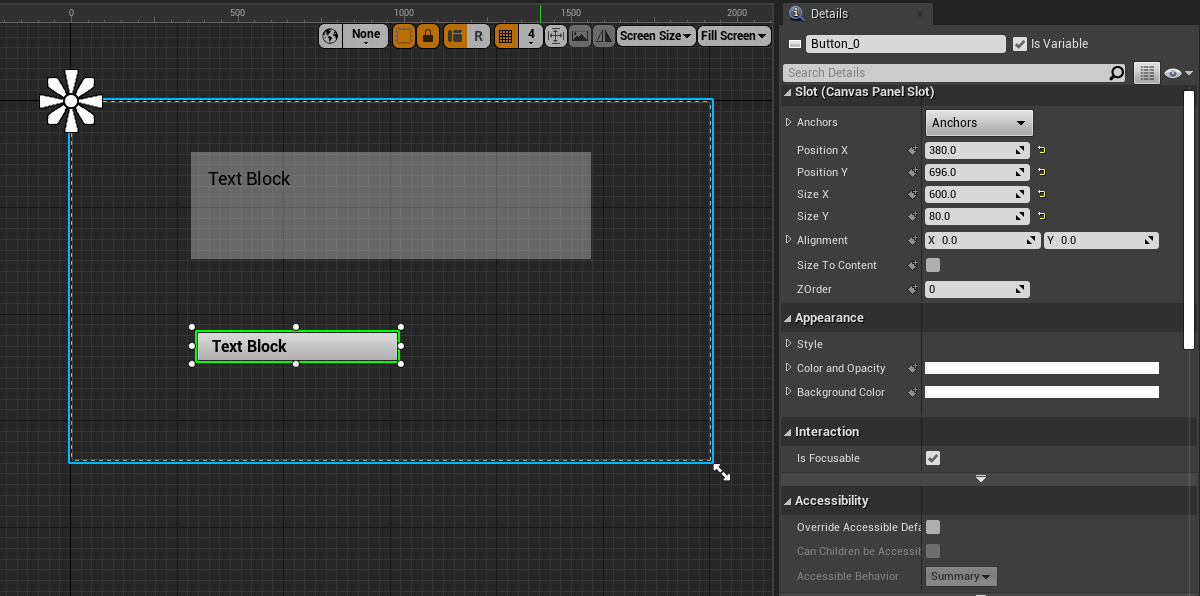Open the Screen Size dropdown
The height and width of the screenshot is (596, 1200).
coord(656,36)
